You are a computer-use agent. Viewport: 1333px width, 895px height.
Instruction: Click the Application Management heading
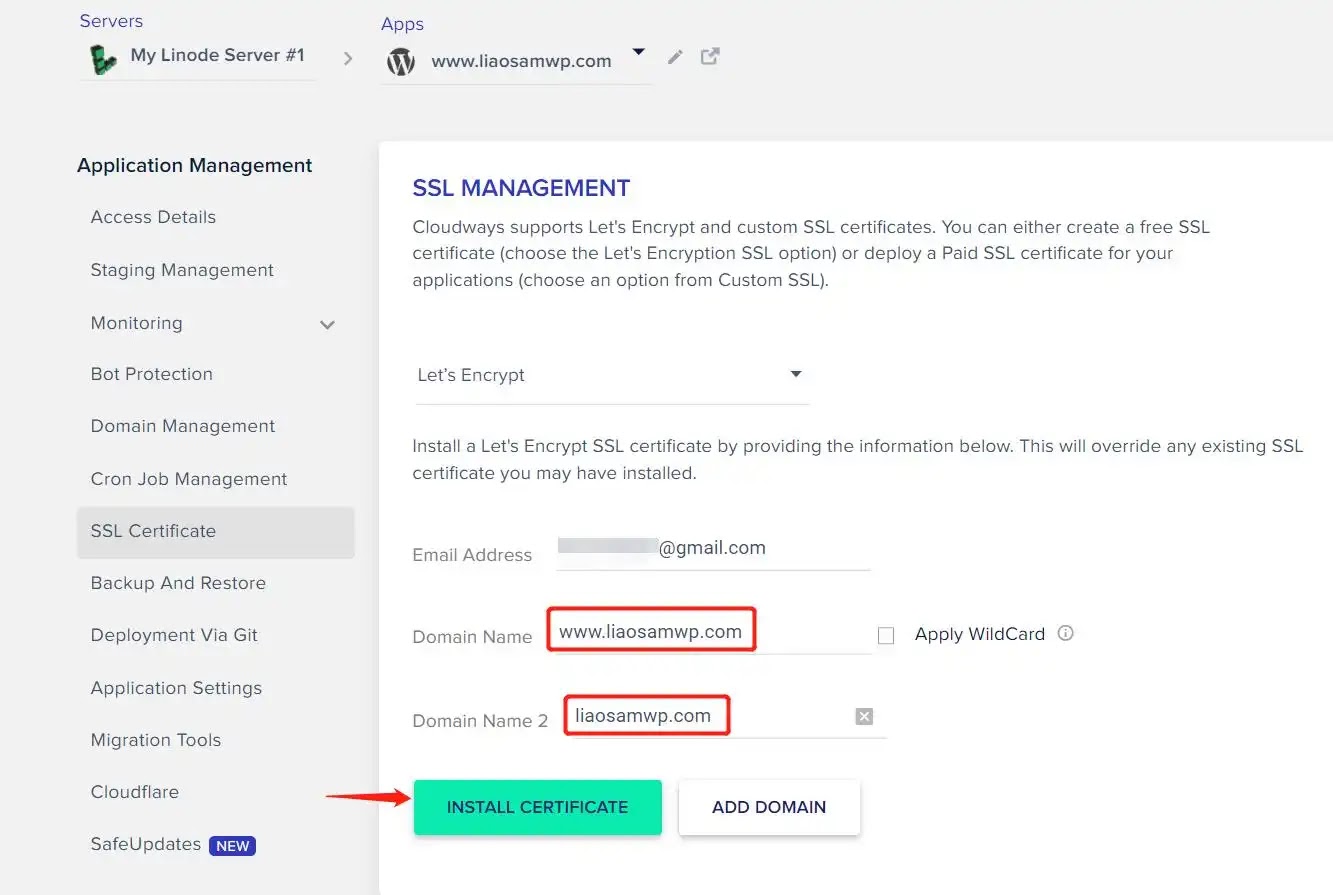195,166
